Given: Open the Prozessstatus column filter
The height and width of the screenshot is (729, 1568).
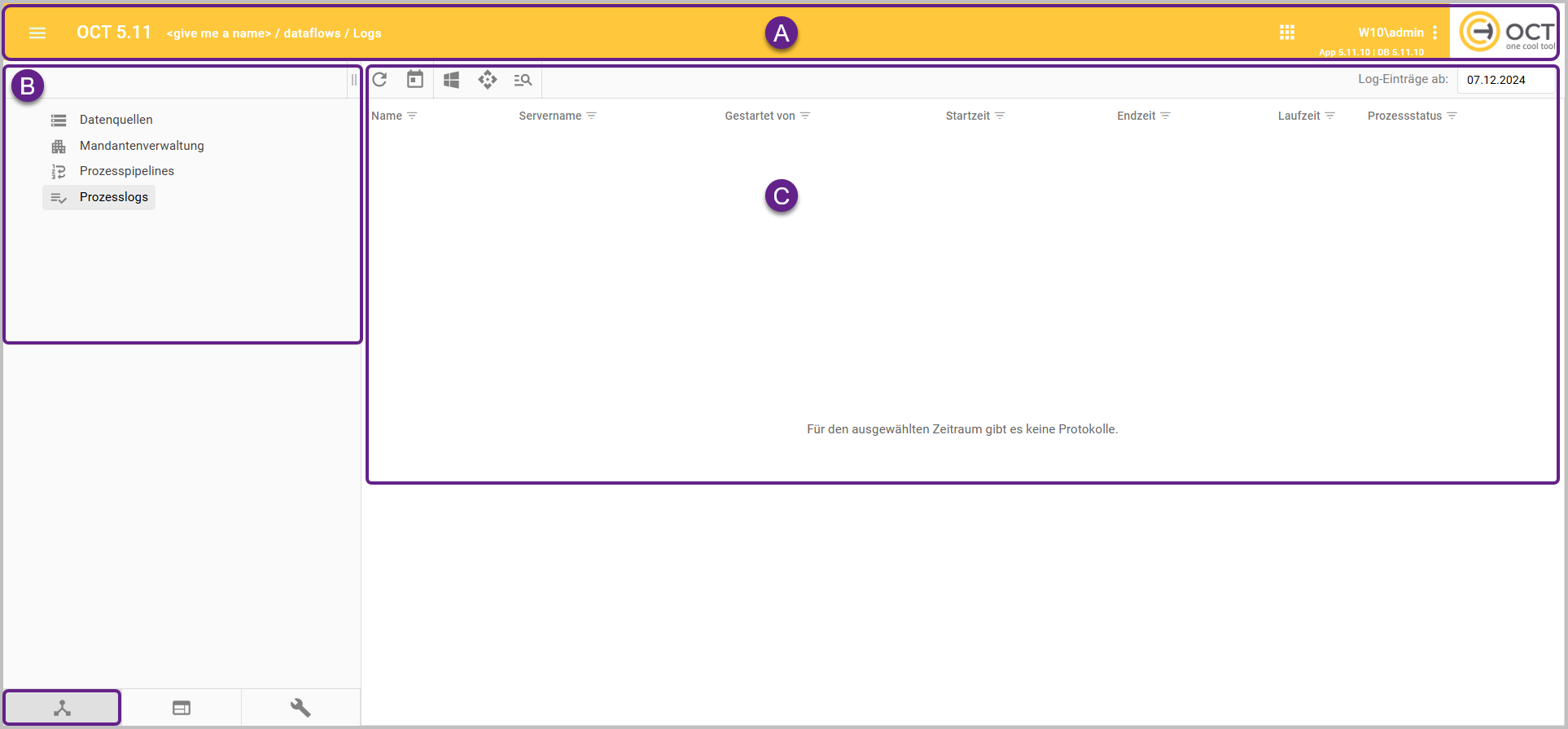Looking at the screenshot, I should pyautogui.click(x=1452, y=116).
